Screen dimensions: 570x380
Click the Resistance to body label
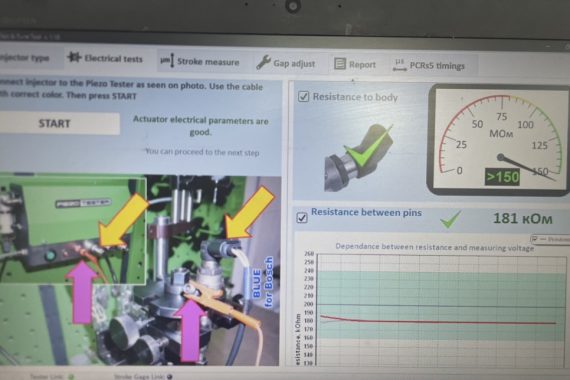pyautogui.click(x=355, y=97)
